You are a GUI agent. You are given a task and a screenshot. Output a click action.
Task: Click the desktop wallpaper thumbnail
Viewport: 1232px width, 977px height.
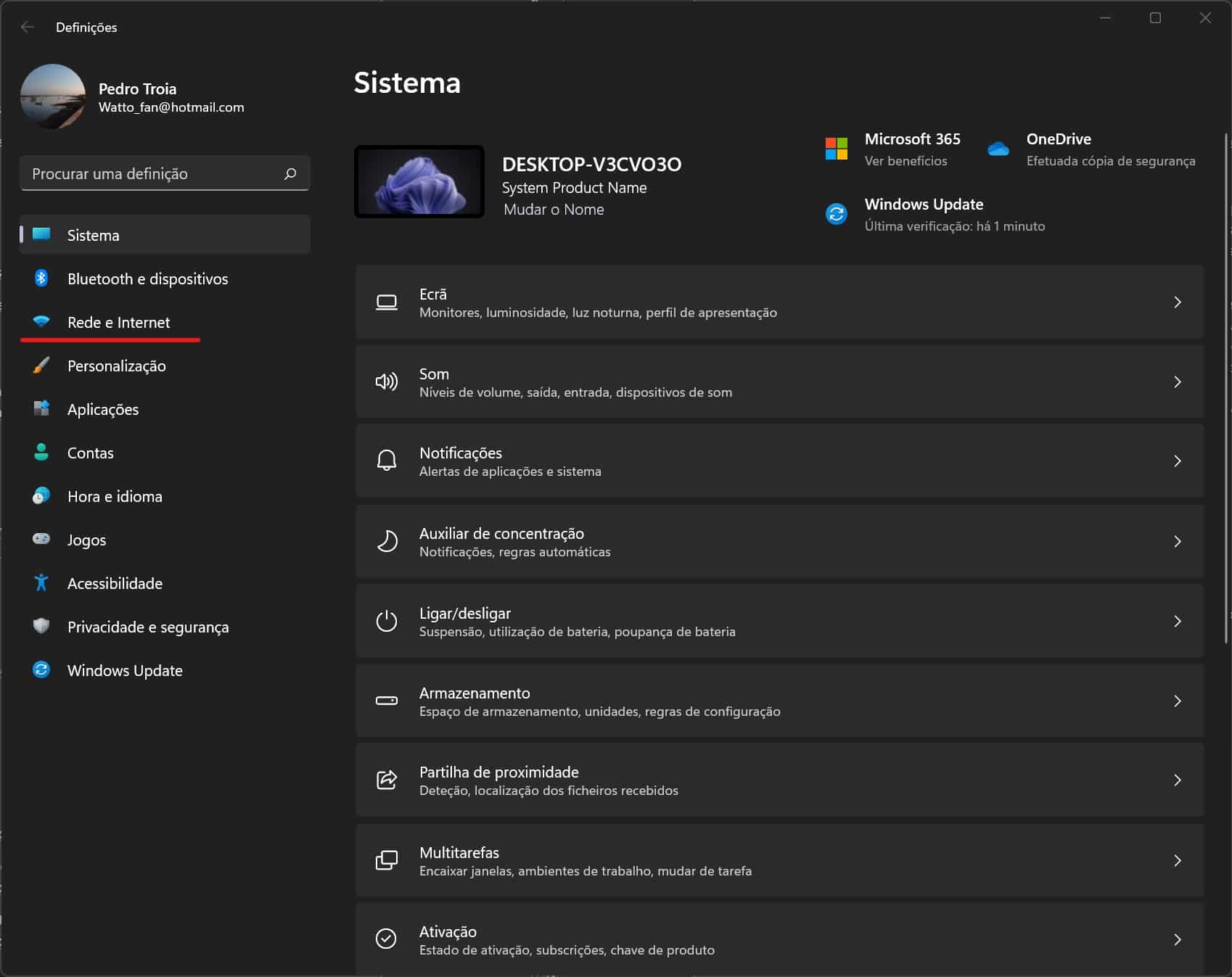[x=419, y=181]
